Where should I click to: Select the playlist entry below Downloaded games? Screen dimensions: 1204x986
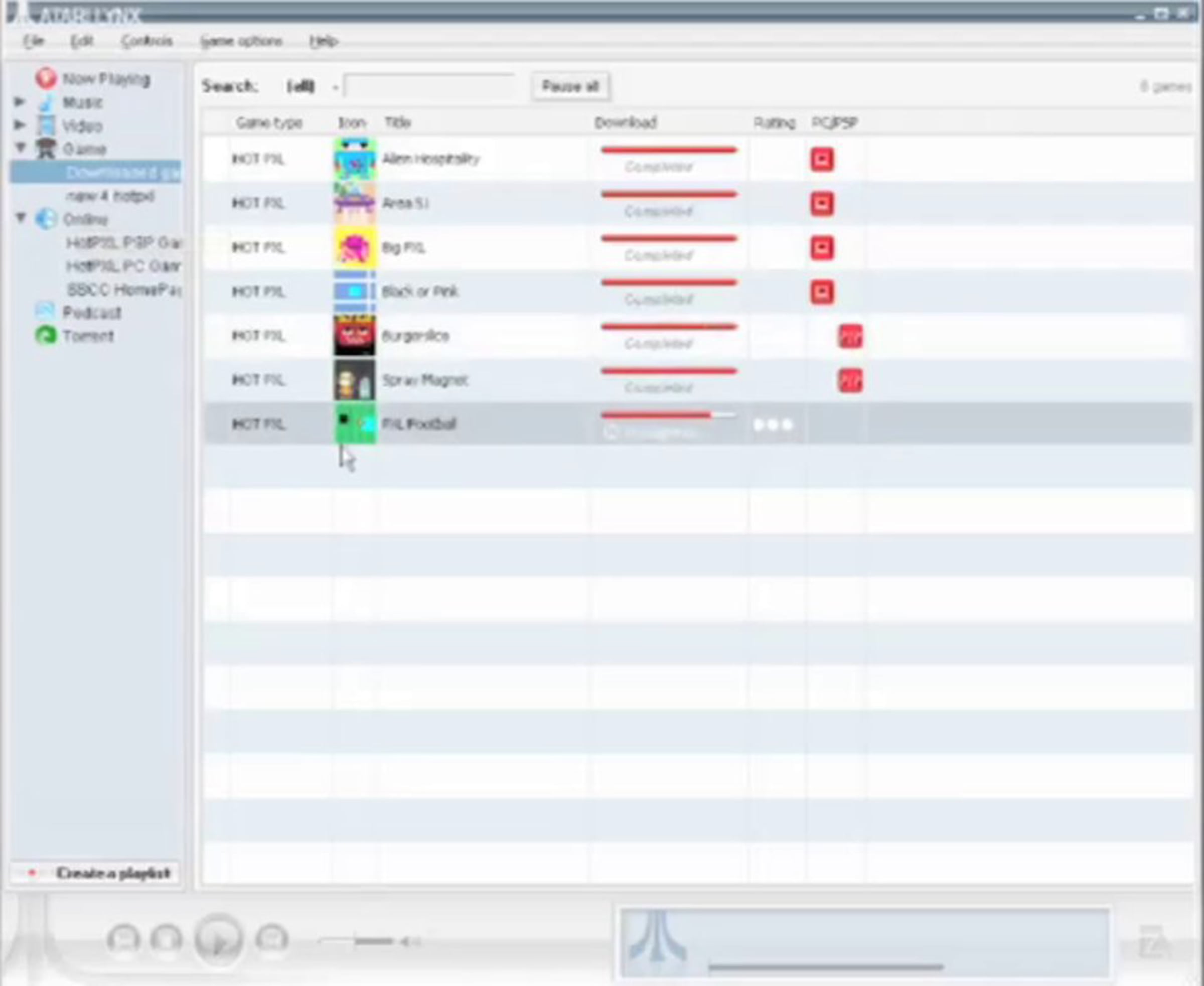[x=110, y=197]
